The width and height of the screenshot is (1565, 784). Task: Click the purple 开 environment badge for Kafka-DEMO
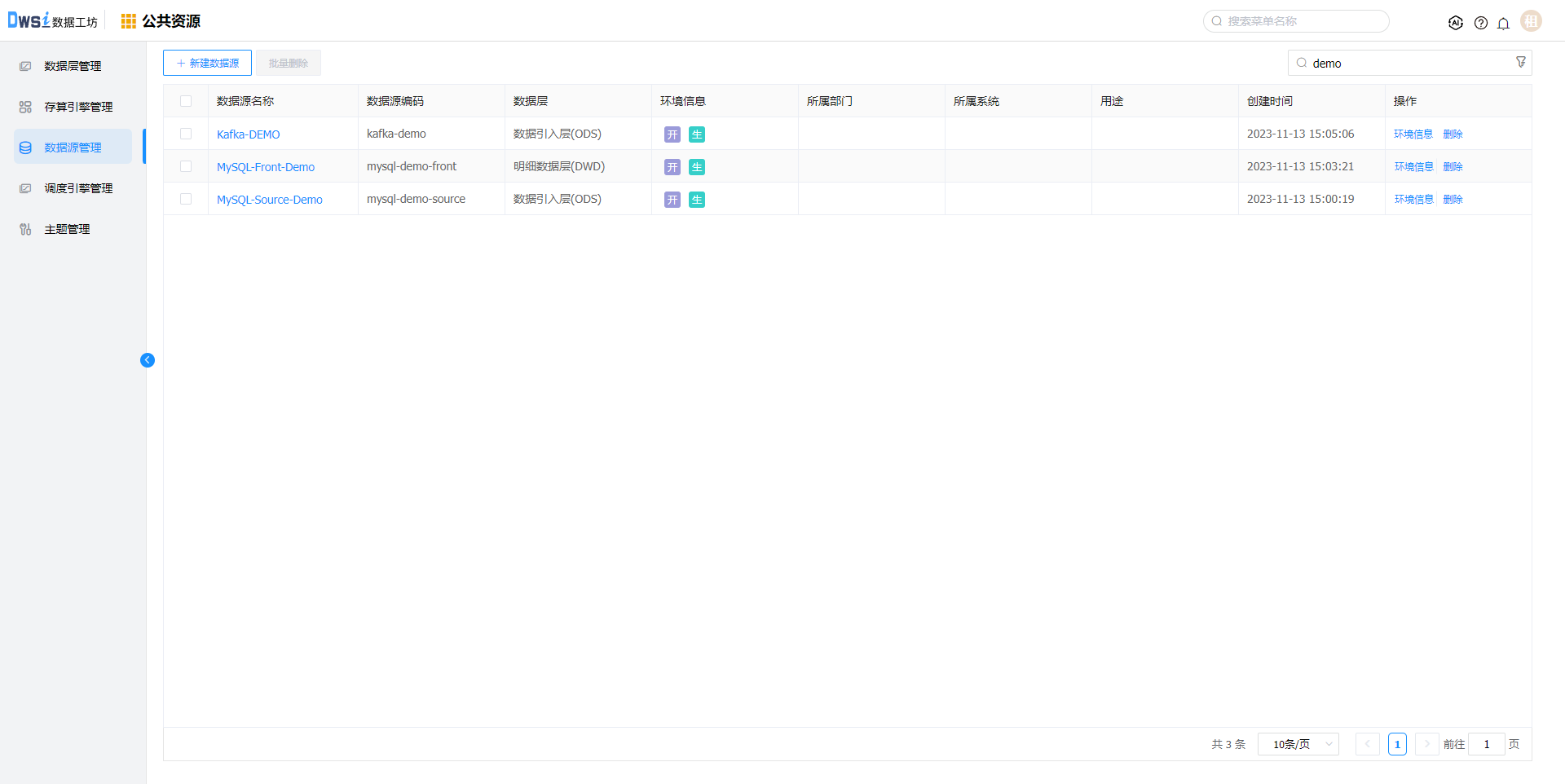click(672, 134)
